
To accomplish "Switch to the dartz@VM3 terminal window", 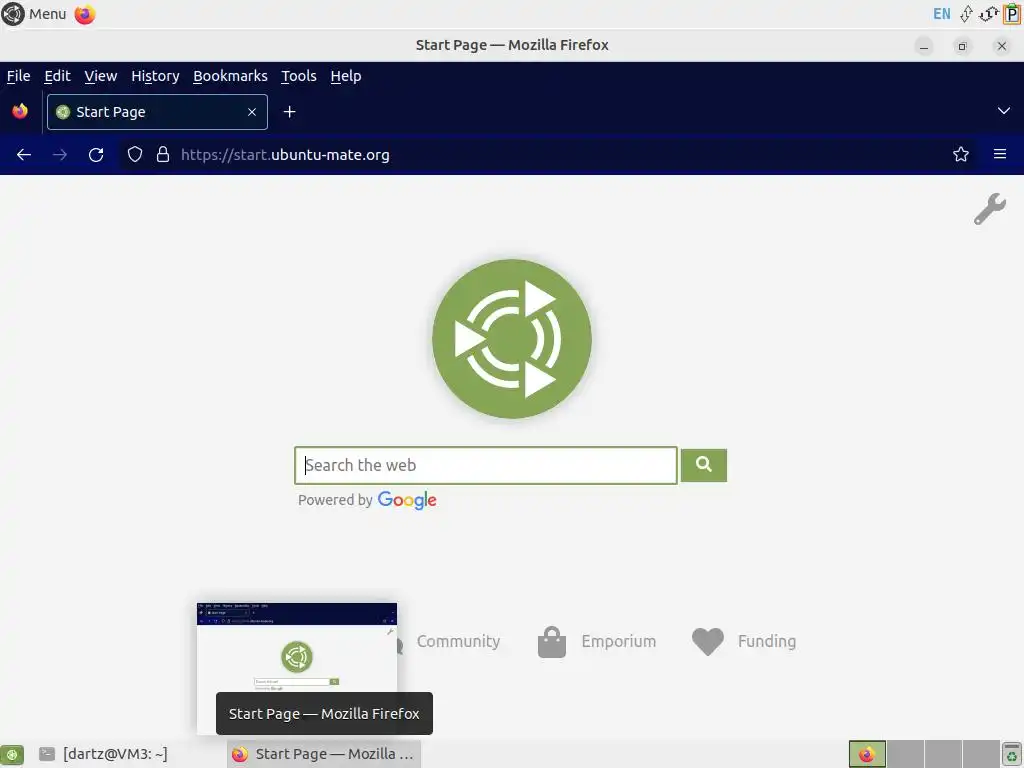I will click(103, 754).
